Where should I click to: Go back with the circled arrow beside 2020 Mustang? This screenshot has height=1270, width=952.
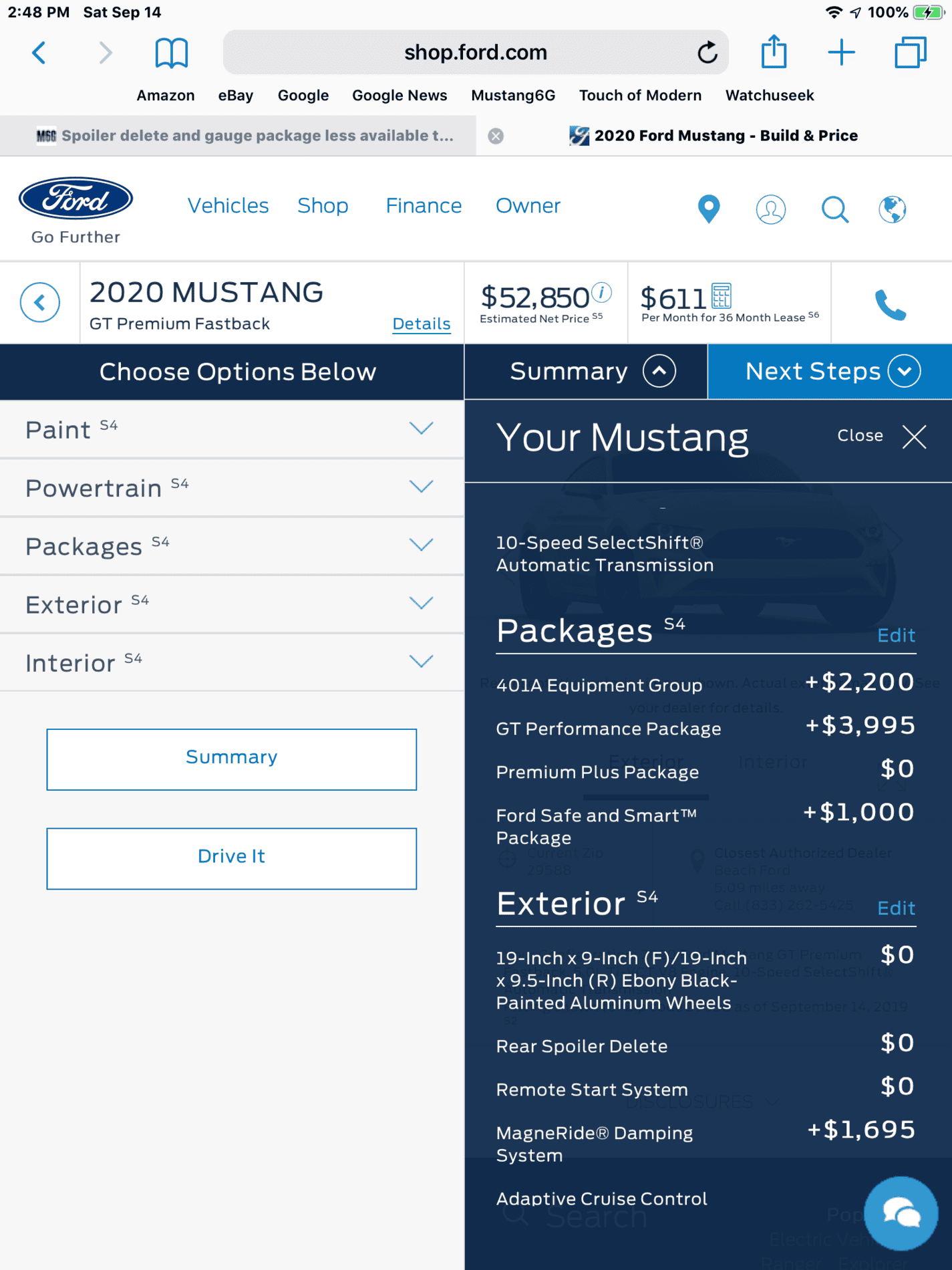click(x=40, y=303)
